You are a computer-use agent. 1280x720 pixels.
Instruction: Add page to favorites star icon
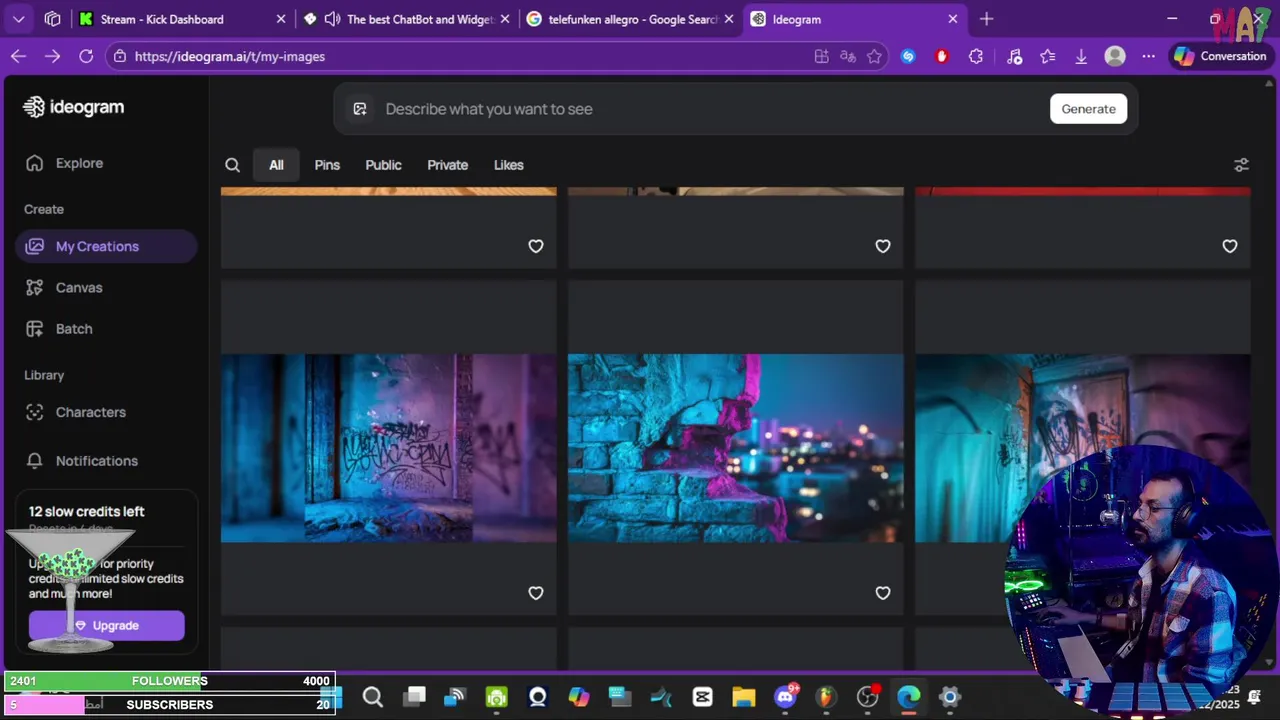pos(875,57)
